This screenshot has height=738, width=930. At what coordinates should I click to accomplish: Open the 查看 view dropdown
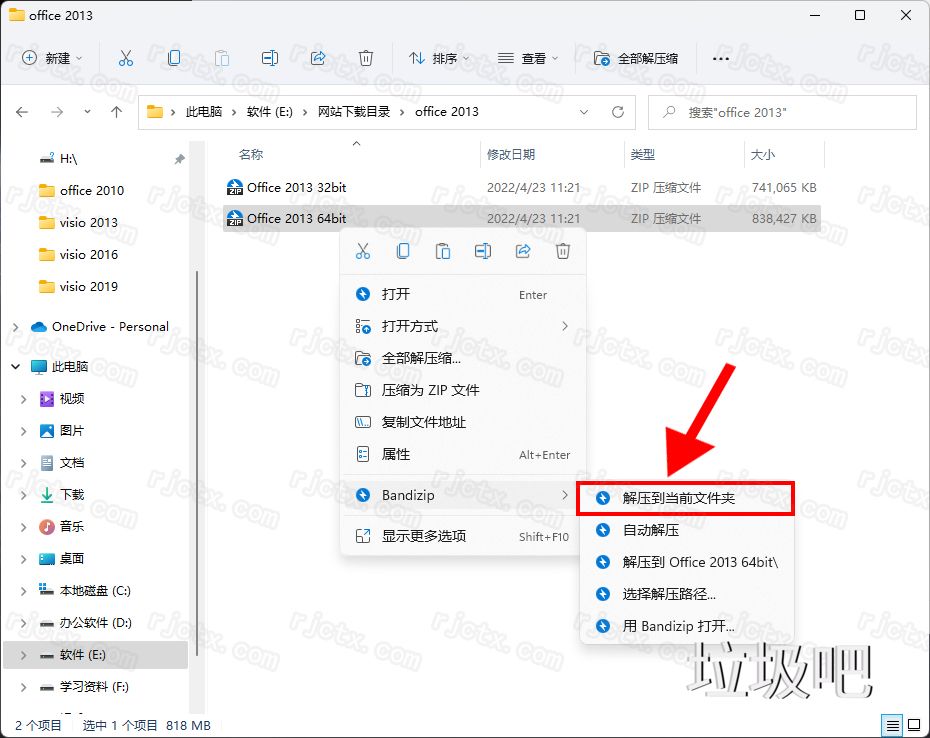[526, 58]
